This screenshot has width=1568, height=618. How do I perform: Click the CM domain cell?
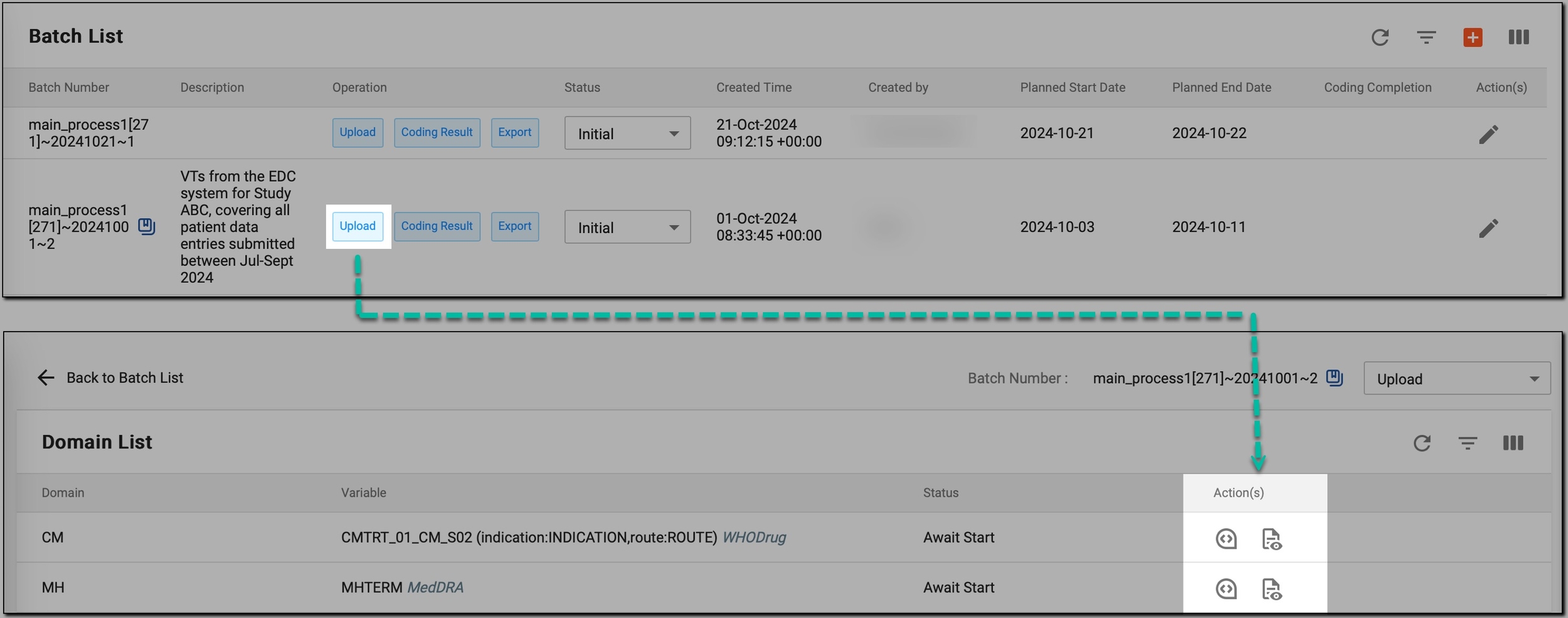click(x=53, y=538)
